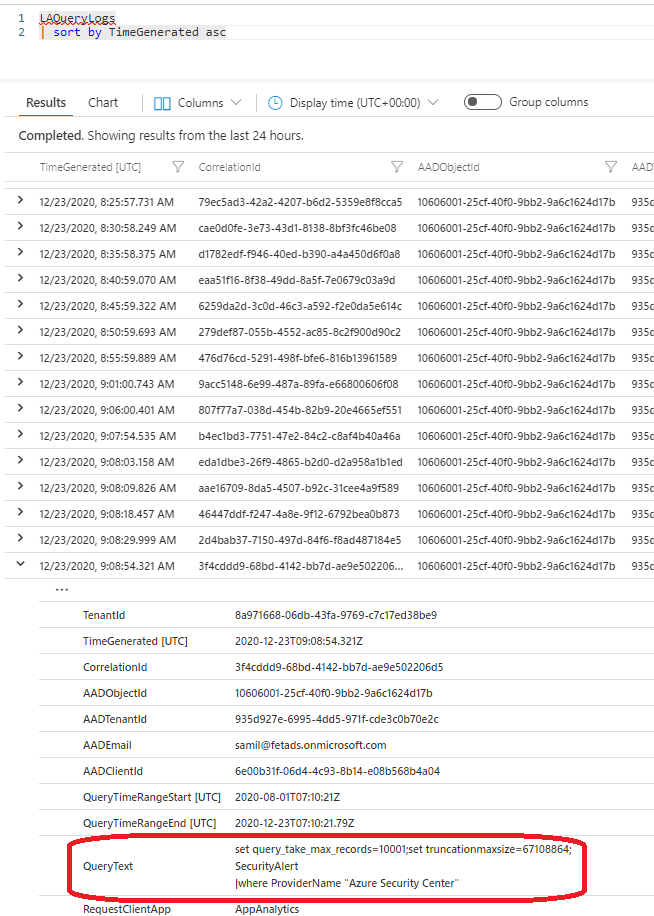Click the CorrelationId column filter icon
This screenshot has width=654, height=916.
[397, 166]
